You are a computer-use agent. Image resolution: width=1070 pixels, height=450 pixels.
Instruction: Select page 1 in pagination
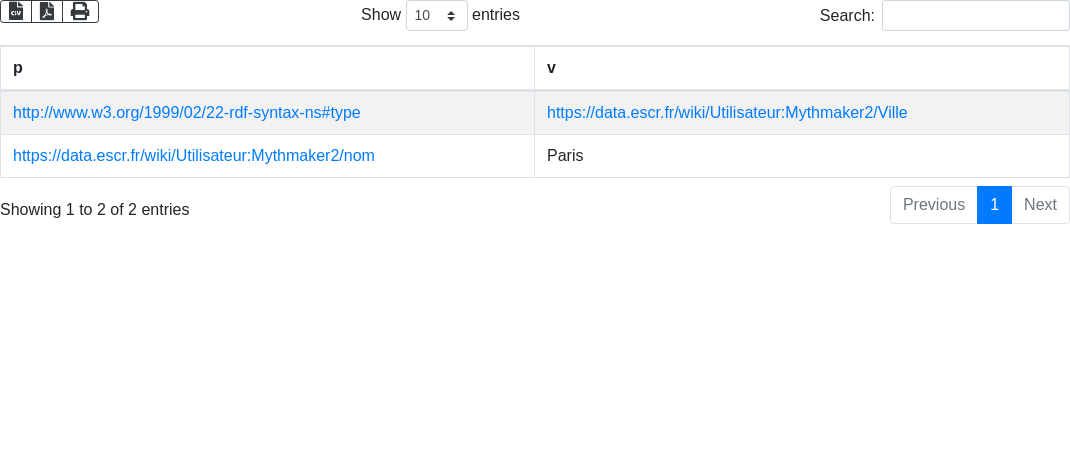[994, 205]
